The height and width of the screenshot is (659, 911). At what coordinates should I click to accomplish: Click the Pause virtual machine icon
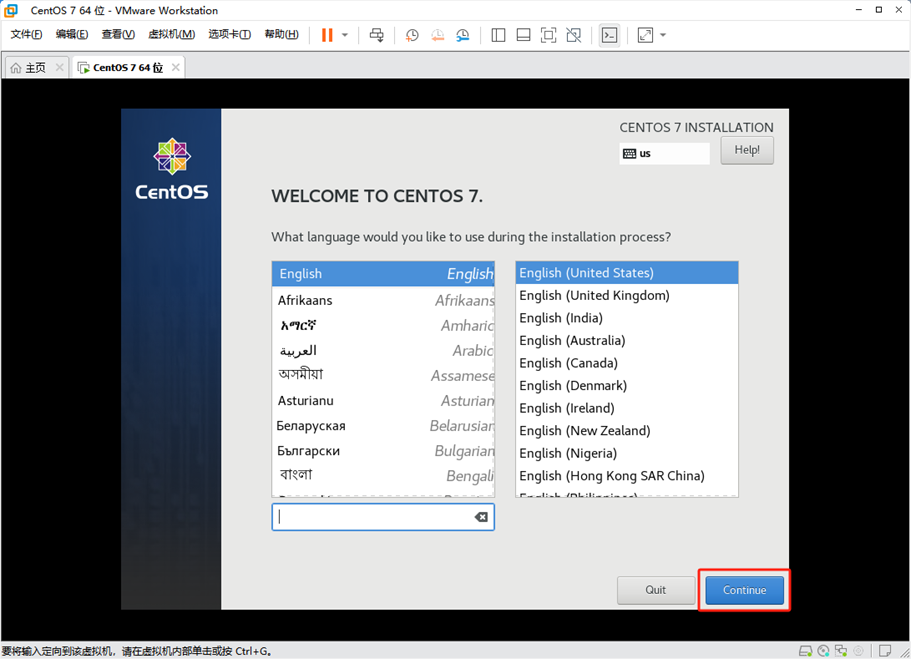point(327,35)
